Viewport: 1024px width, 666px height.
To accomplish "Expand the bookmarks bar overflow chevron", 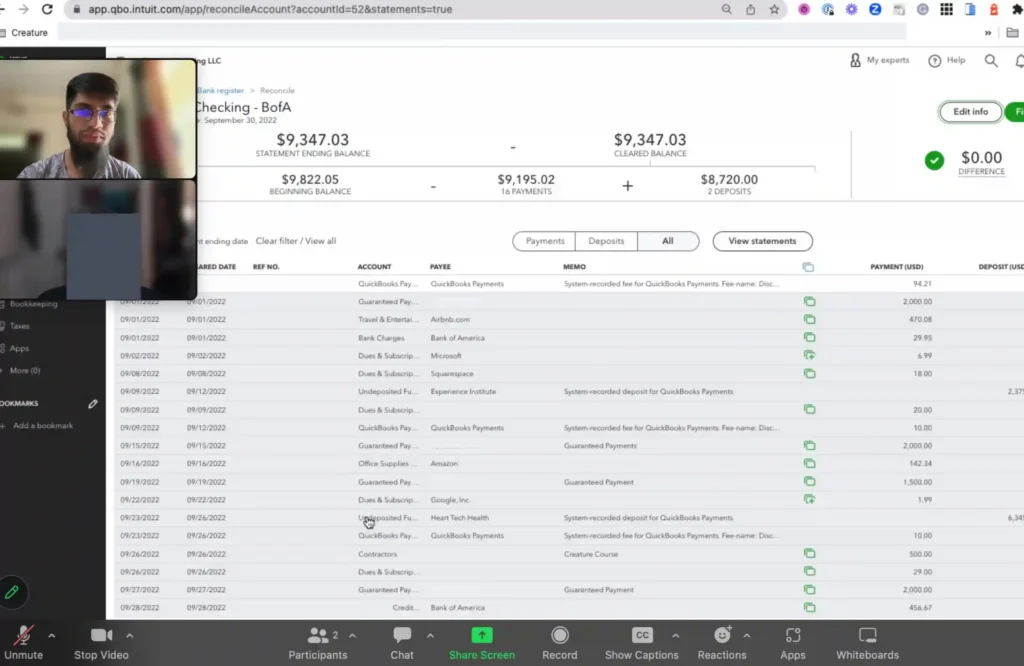I will tap(987, 33).
